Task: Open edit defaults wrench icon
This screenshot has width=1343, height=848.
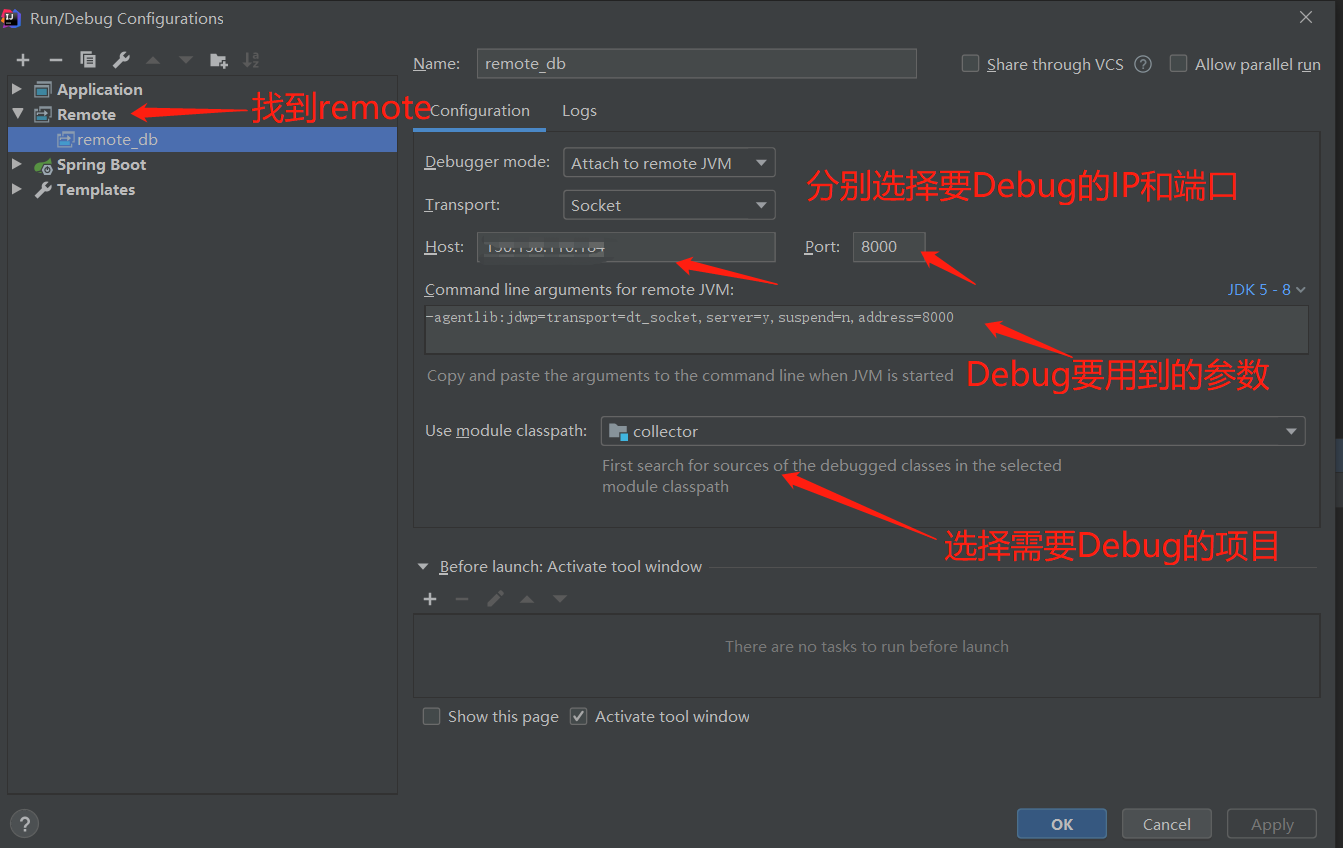Action: pos(121,60)
